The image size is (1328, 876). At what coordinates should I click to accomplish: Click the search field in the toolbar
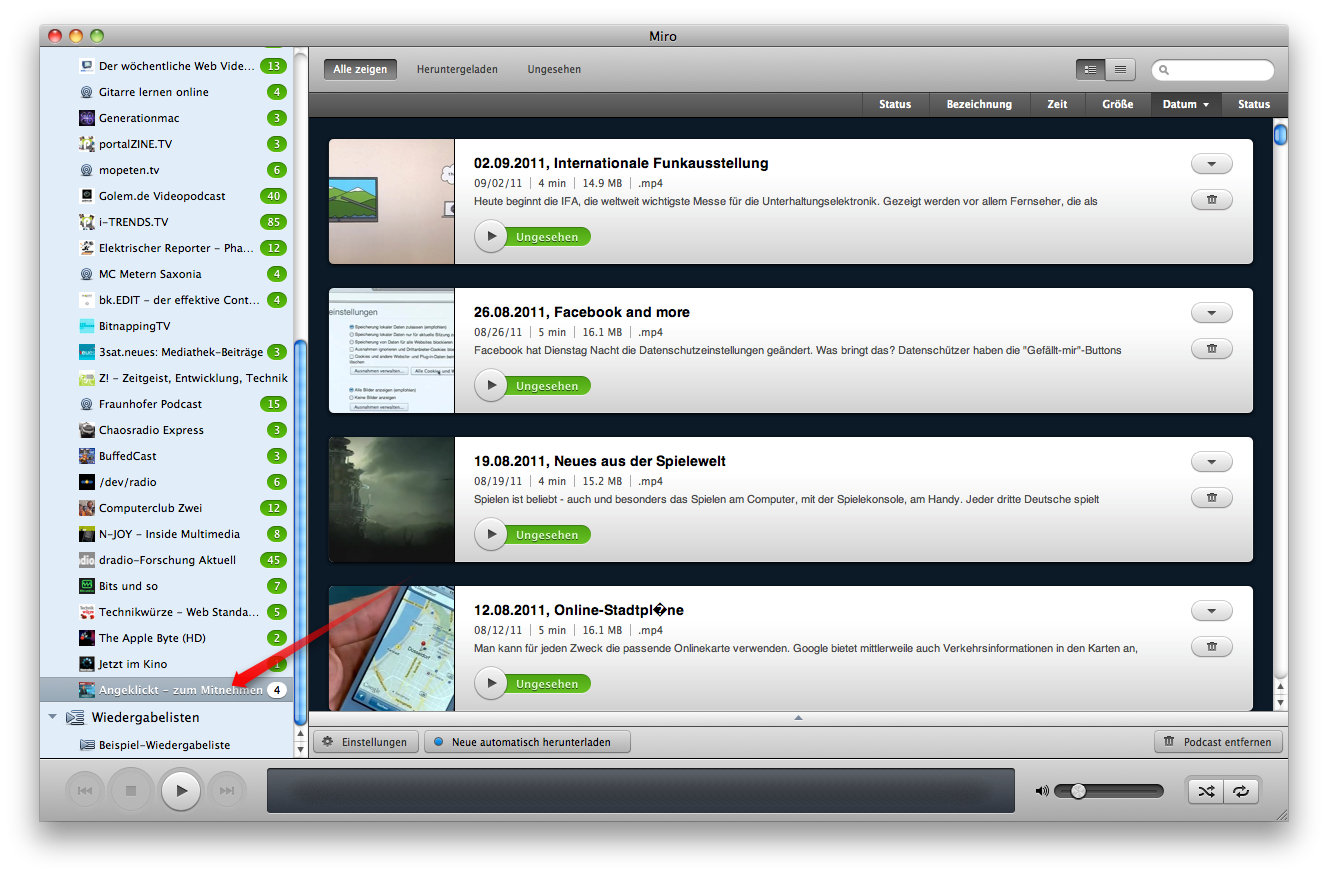(1212, 69)
